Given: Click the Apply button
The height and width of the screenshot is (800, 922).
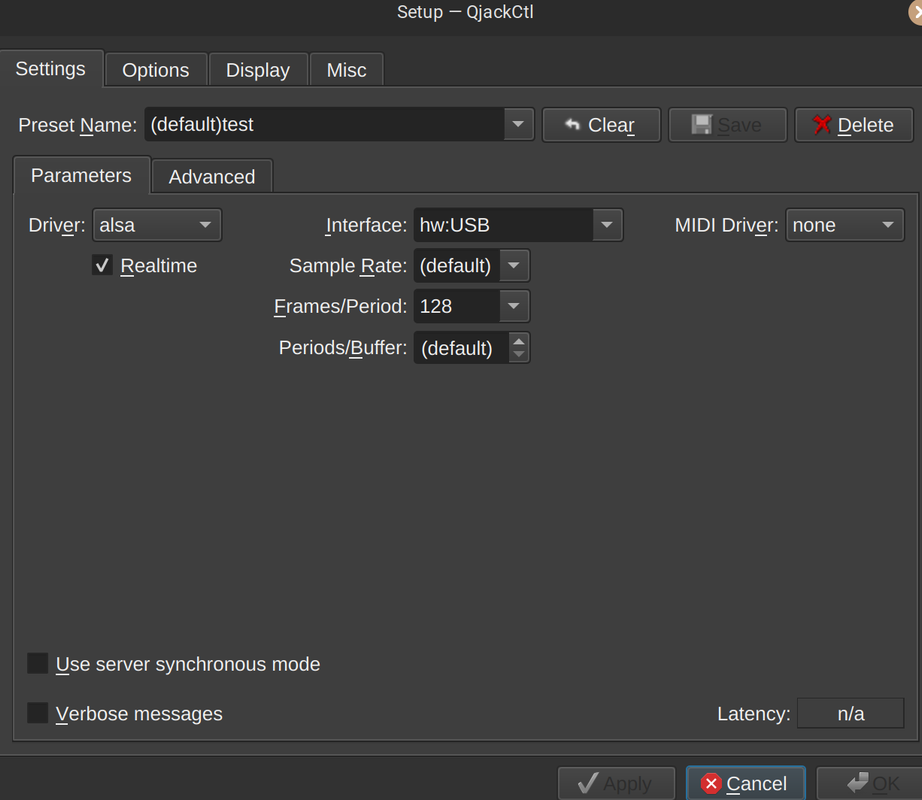Looking at the screenshot, I should pos(616,784).
